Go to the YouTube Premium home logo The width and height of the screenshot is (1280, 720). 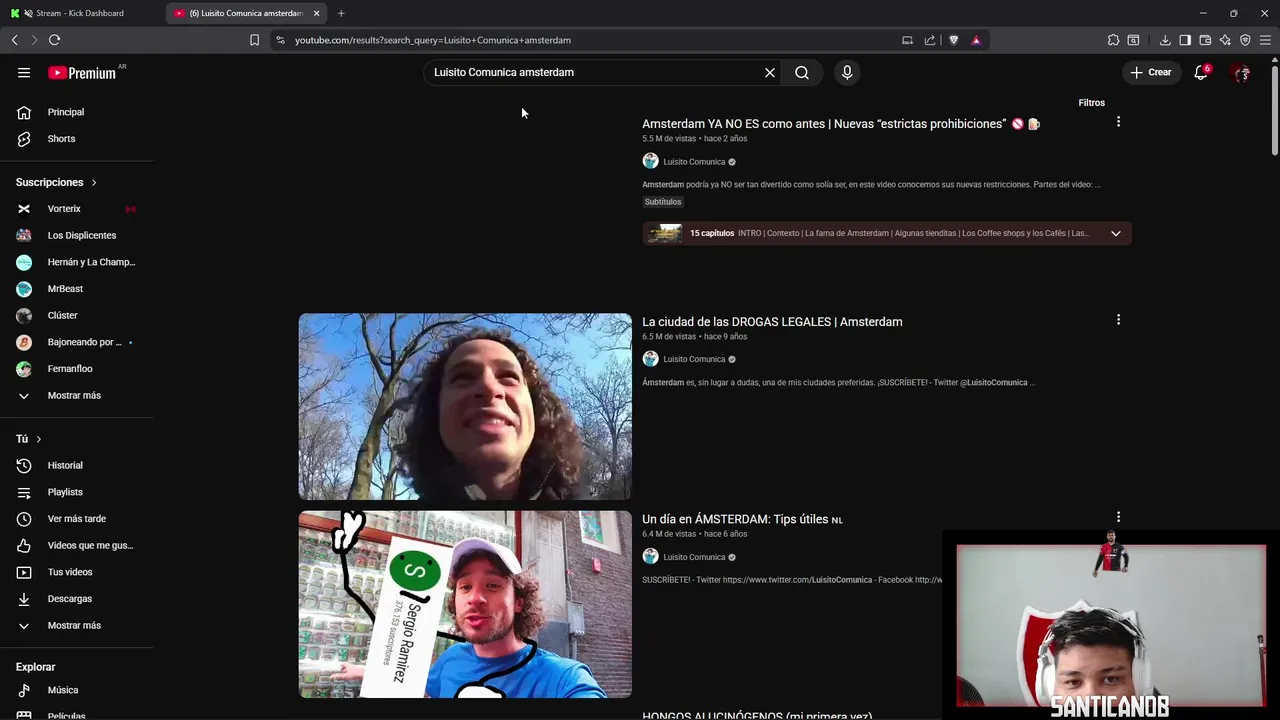pyautogui.click(x=82, y=73)
